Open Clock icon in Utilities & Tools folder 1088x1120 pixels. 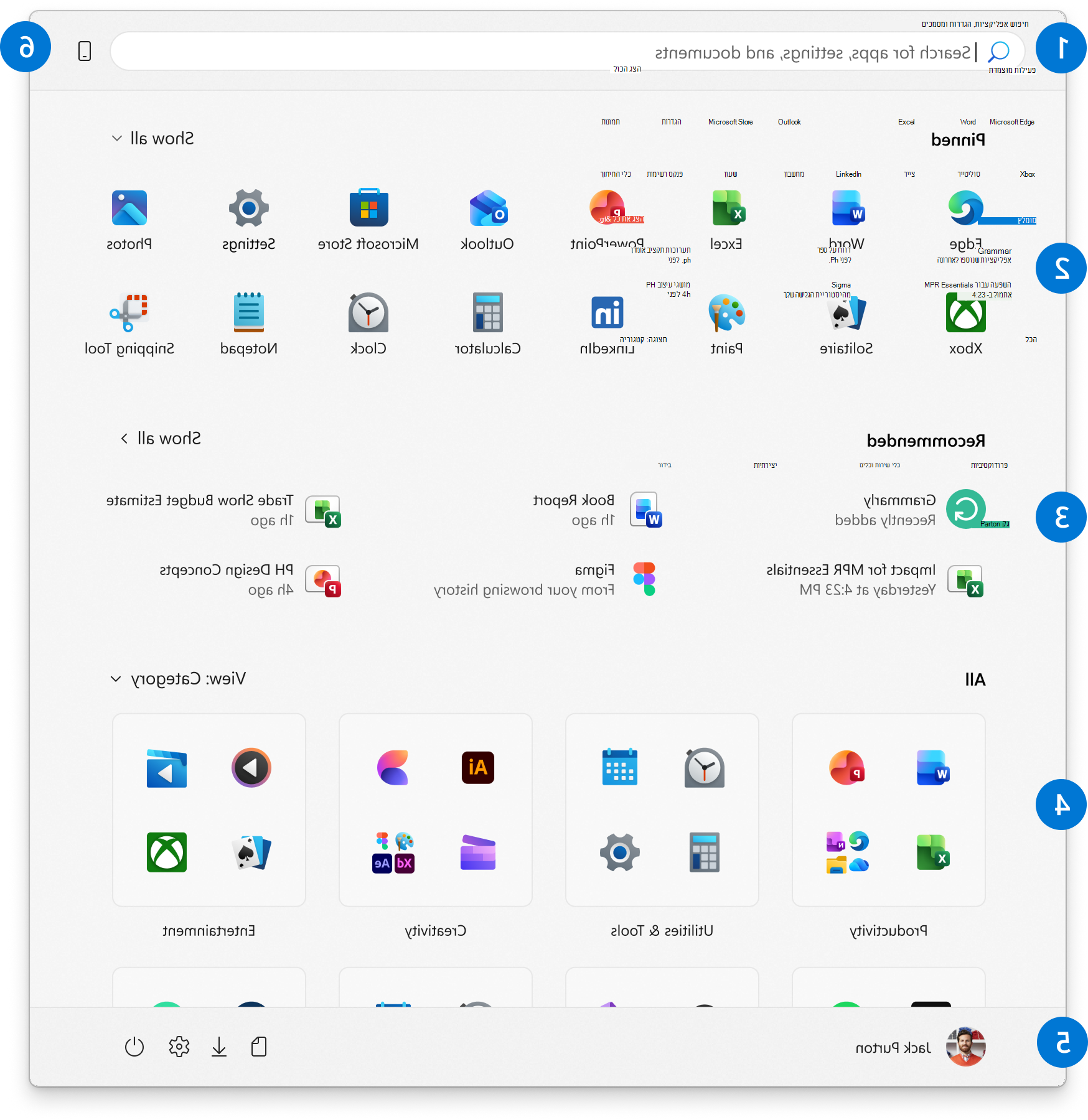[705, 768]
